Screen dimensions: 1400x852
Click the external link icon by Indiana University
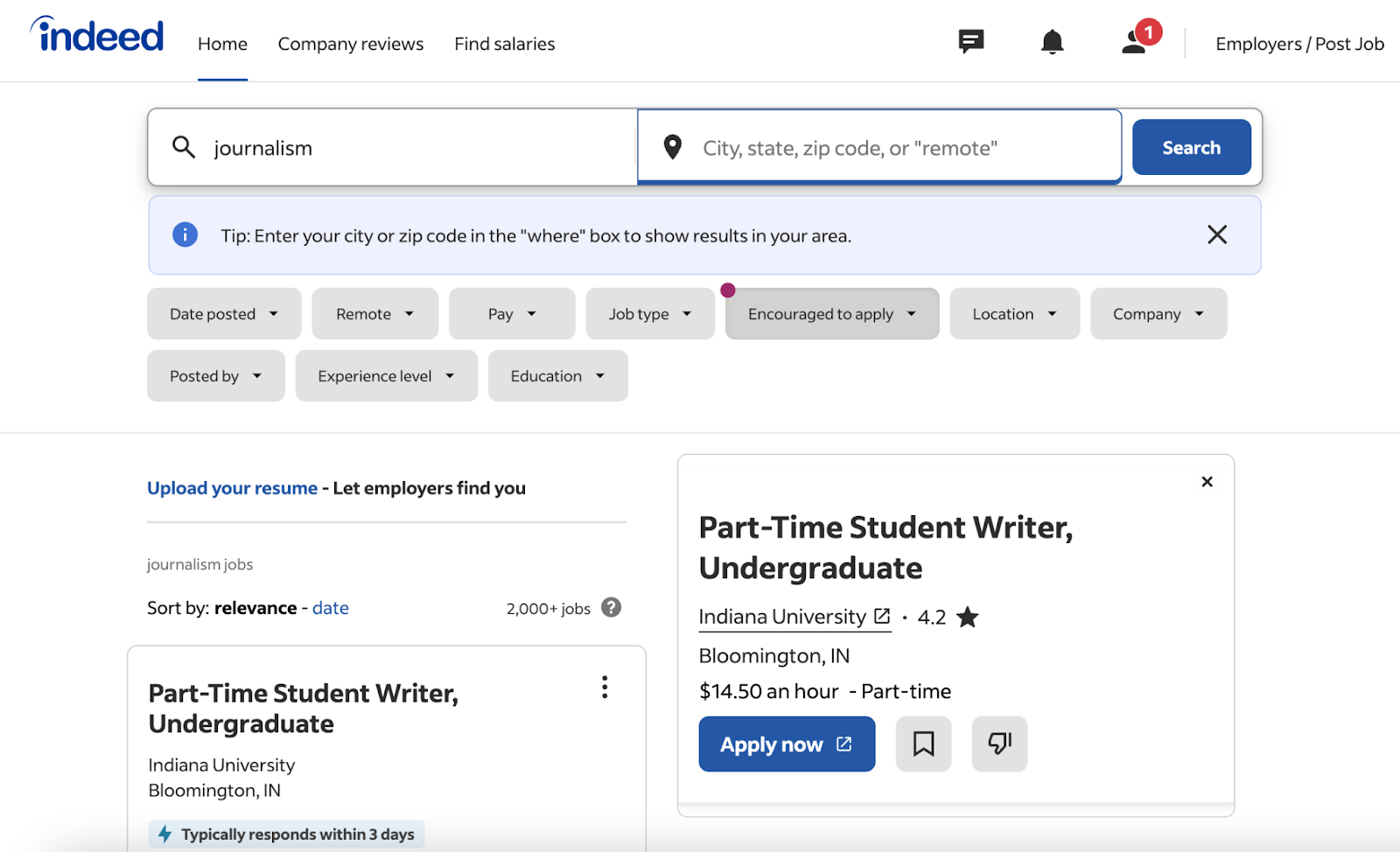coord(882,617)
